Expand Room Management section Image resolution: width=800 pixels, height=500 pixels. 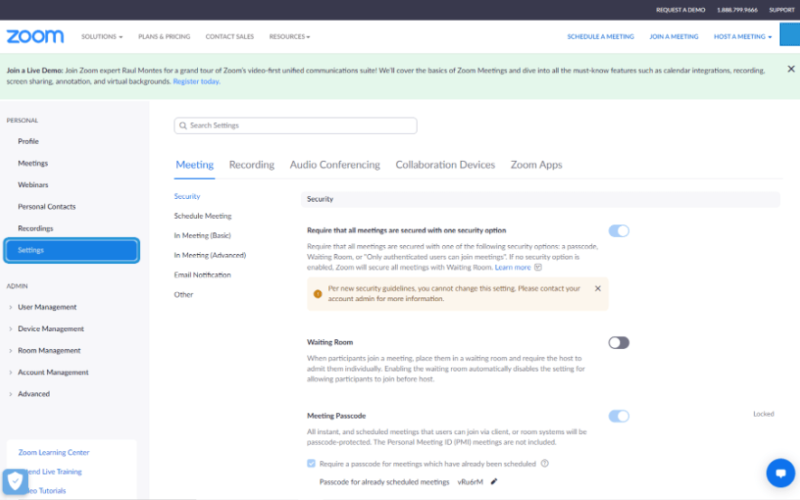(x=49, y=351)
